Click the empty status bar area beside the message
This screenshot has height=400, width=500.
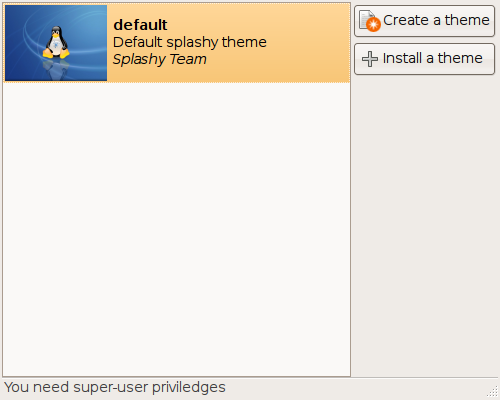pyautogui.click(x=355, y=388)
